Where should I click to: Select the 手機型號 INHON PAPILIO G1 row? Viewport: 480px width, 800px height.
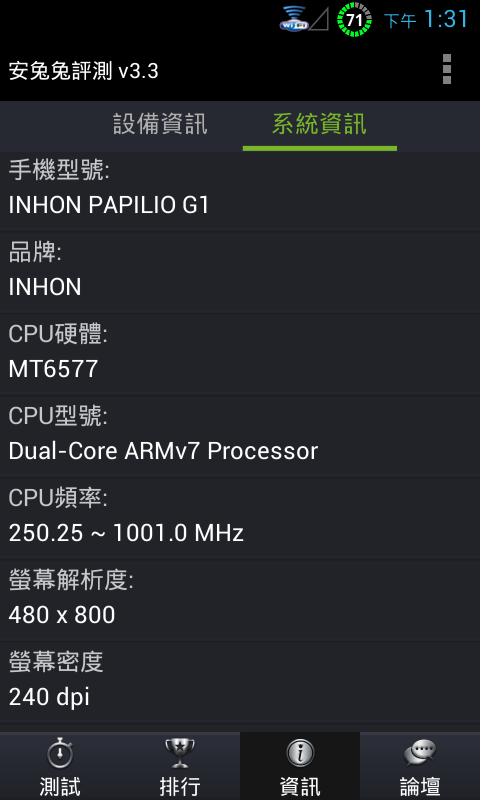point(240,190)
